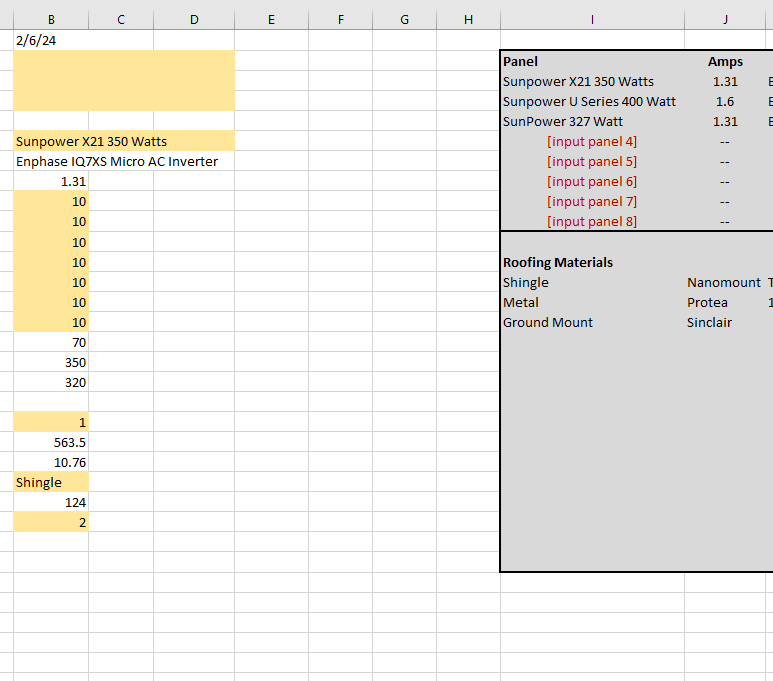Select yellow Sunpower X21 350 Watts cell in column B

(x=124, y=141)
